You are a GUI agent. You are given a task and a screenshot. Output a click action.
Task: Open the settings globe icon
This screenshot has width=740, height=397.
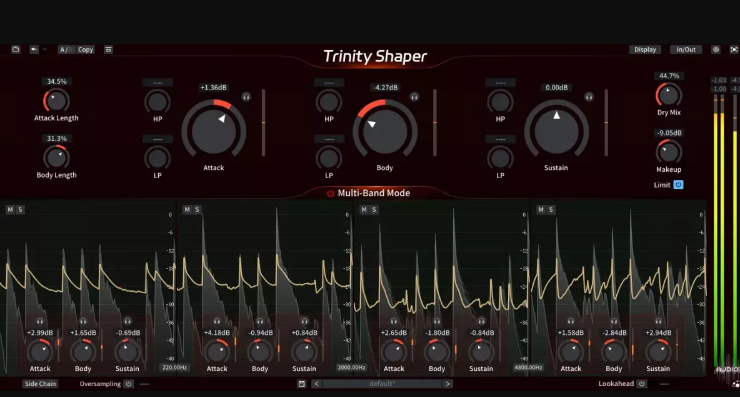pyautogui.click(x=716, y=50)
